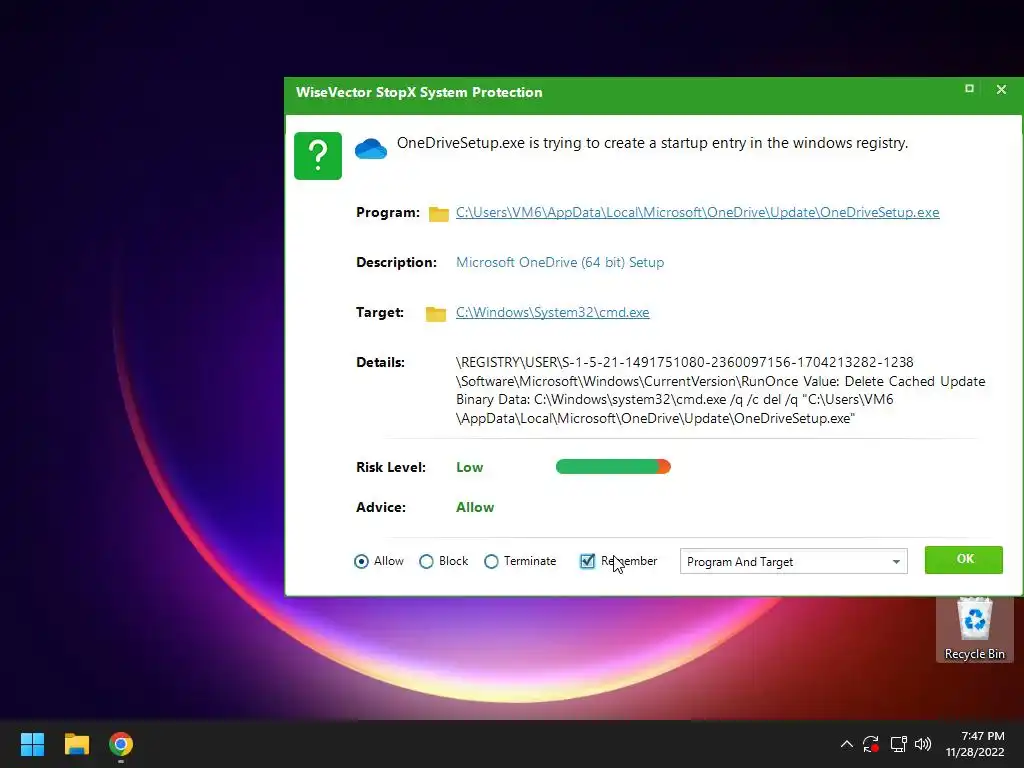Image resolution: width=1024 pixels, height=768 pixels.
Task: Select the Block radio button
Action: (x=426, y=562)
